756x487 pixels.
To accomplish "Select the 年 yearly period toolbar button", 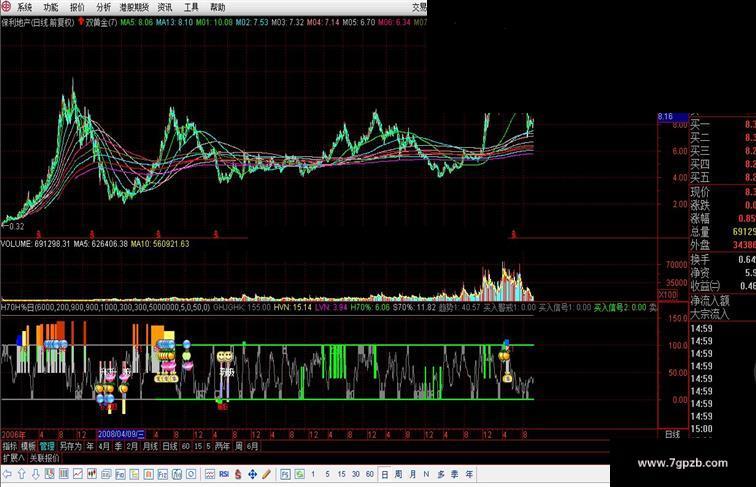I will coord(469,474).
